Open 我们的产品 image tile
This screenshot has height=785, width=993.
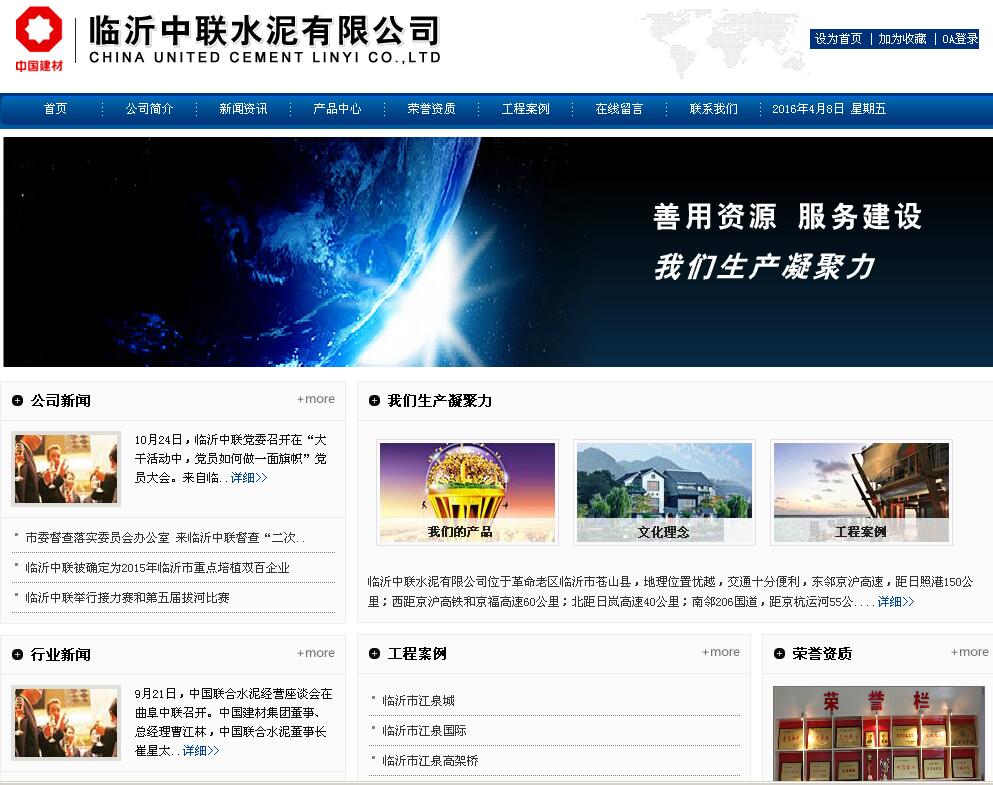point(467,492)
